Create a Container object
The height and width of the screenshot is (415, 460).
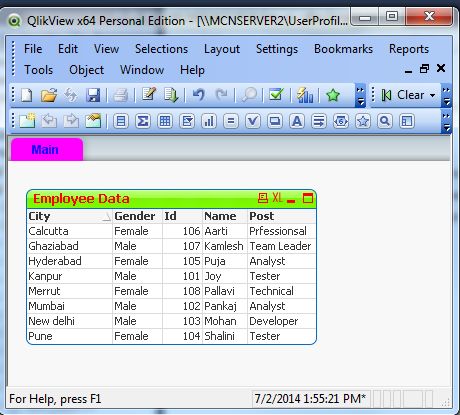point(407,121)
